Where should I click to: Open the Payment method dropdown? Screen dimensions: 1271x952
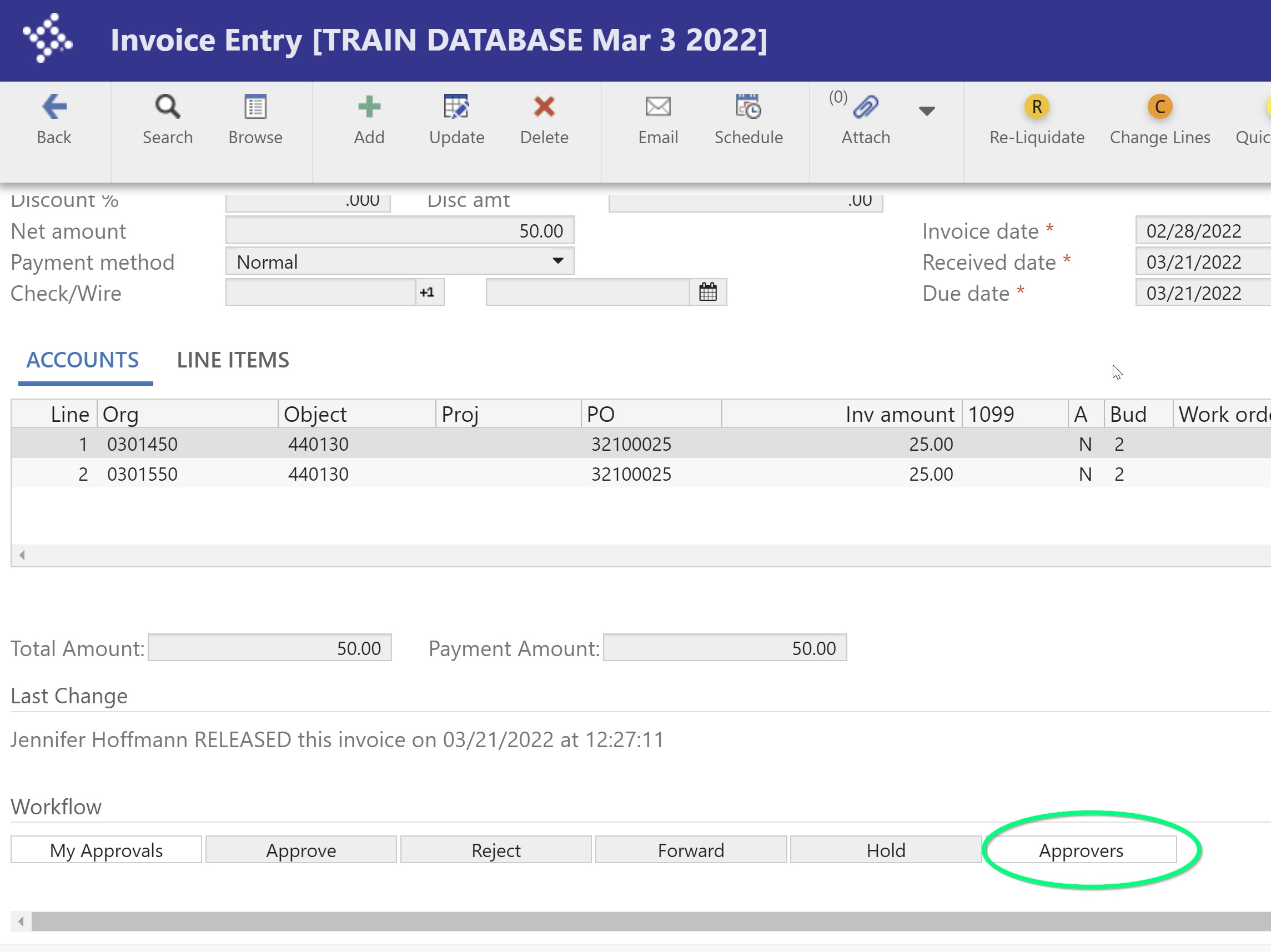pyautogui.click(x=557, y=261)
